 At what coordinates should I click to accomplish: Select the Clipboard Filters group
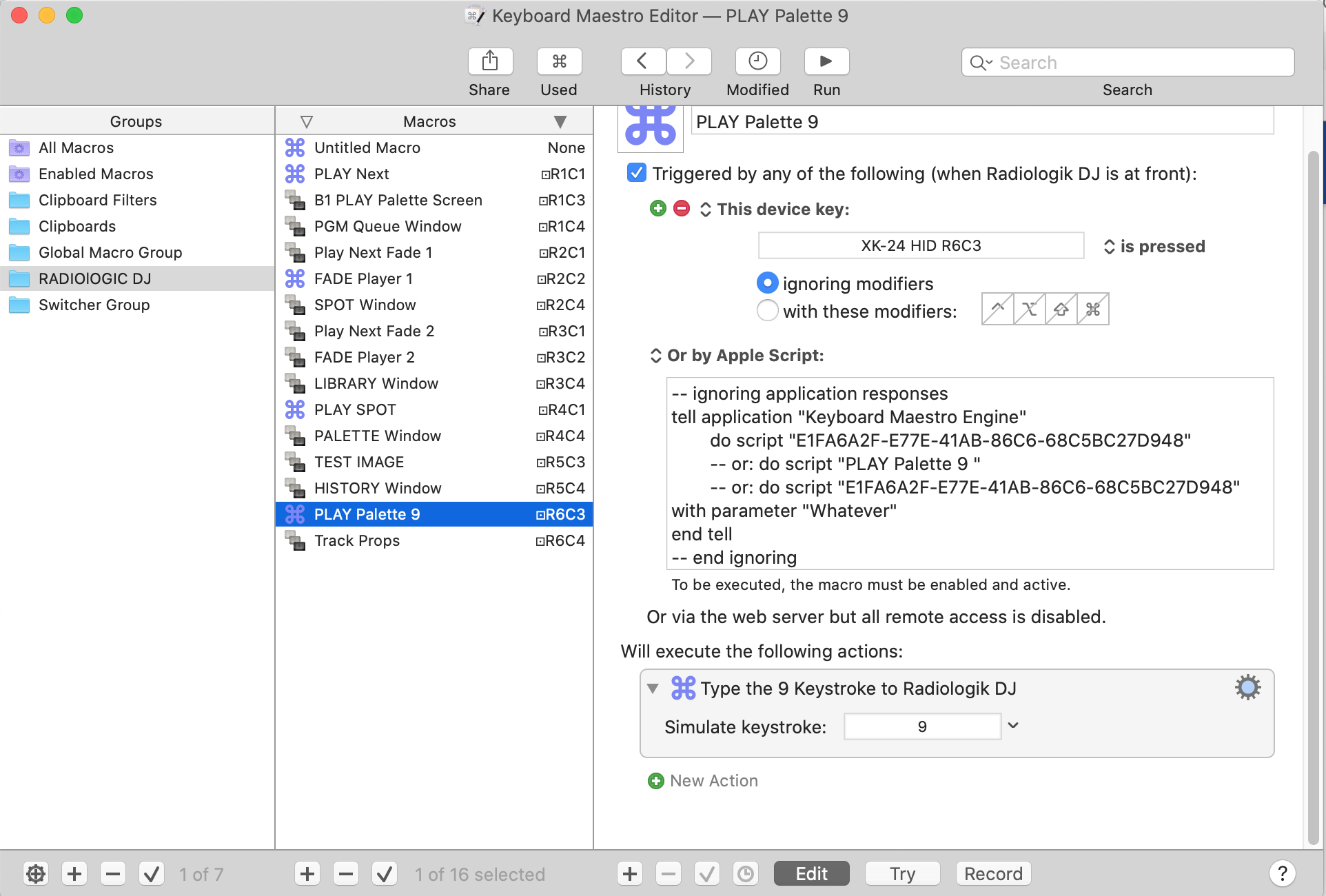pyautogui.click(x=137, y=200)
